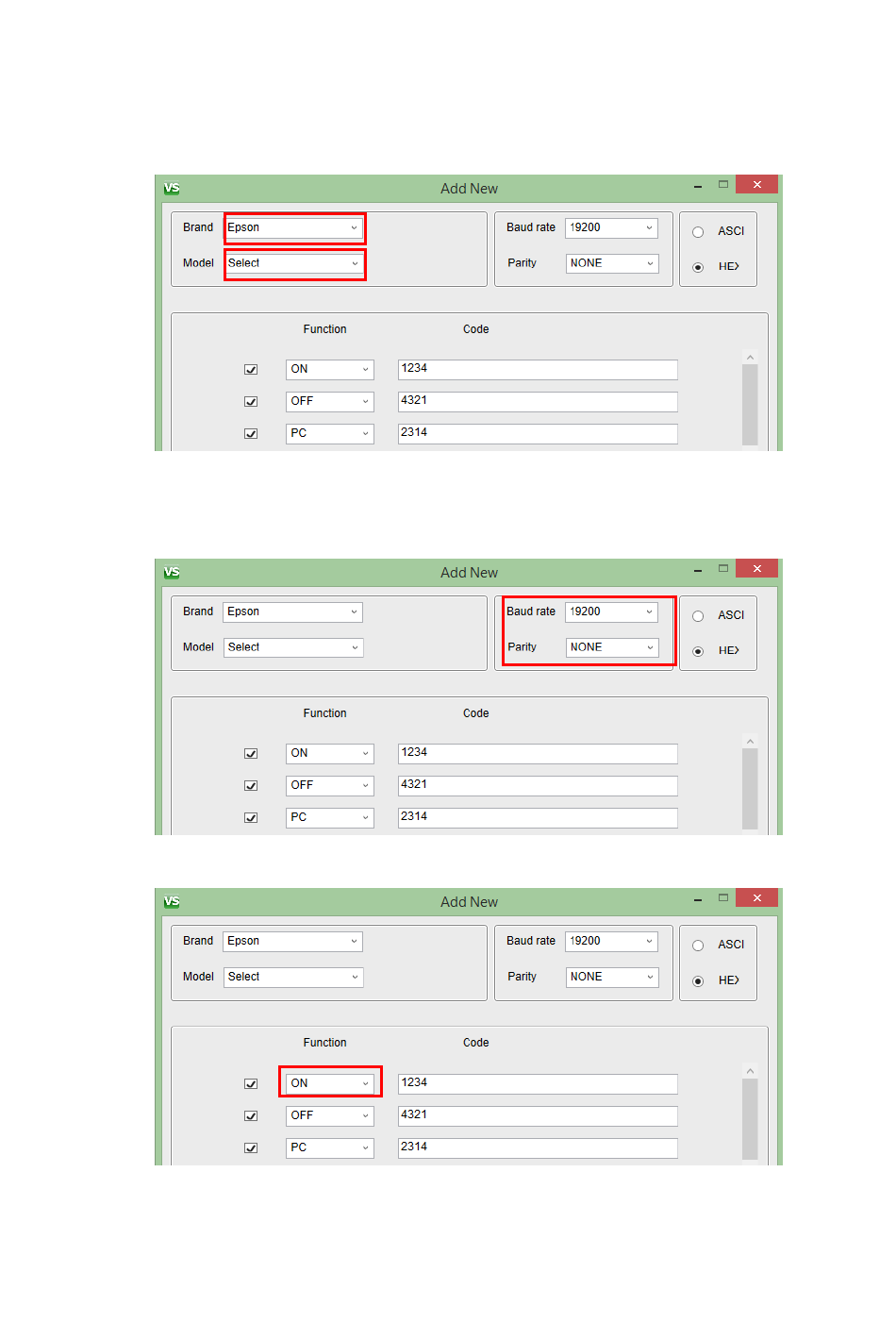Expand the OFF function dropdown in the top window
Image resolution: width=896 pixels, height=1323 pixels.
(330, 402)
